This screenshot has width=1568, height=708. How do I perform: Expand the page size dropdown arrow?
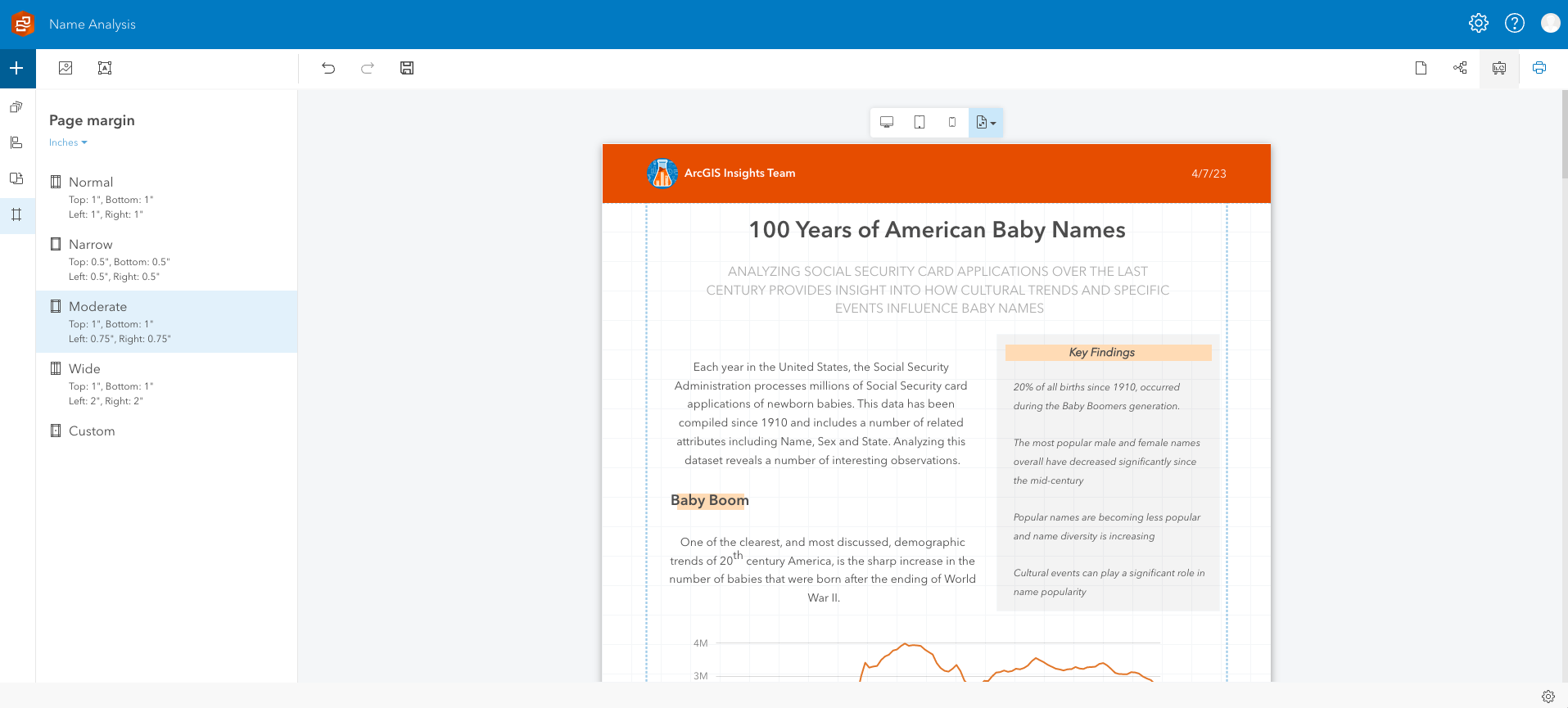[993, 123]
